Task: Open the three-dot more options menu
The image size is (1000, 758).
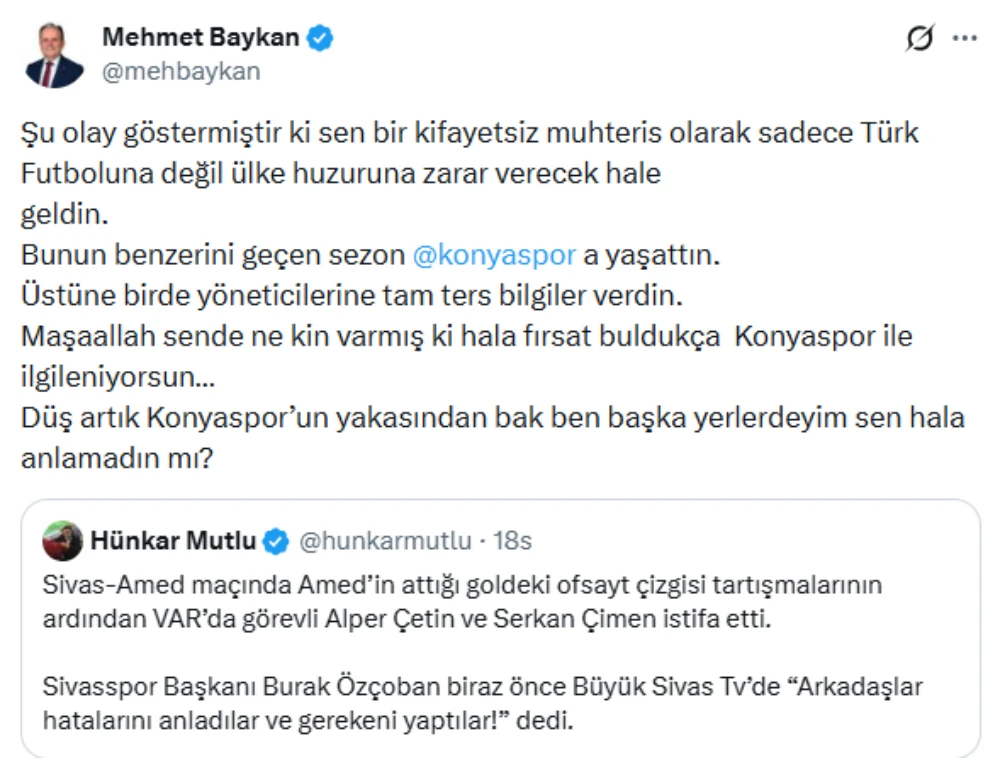Action: coord(964,39)
